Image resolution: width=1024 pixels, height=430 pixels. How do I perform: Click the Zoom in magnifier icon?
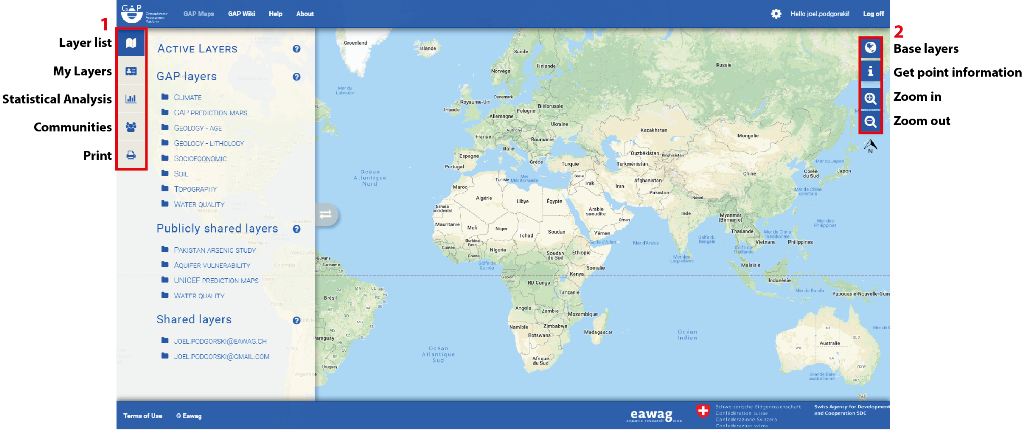870,98
